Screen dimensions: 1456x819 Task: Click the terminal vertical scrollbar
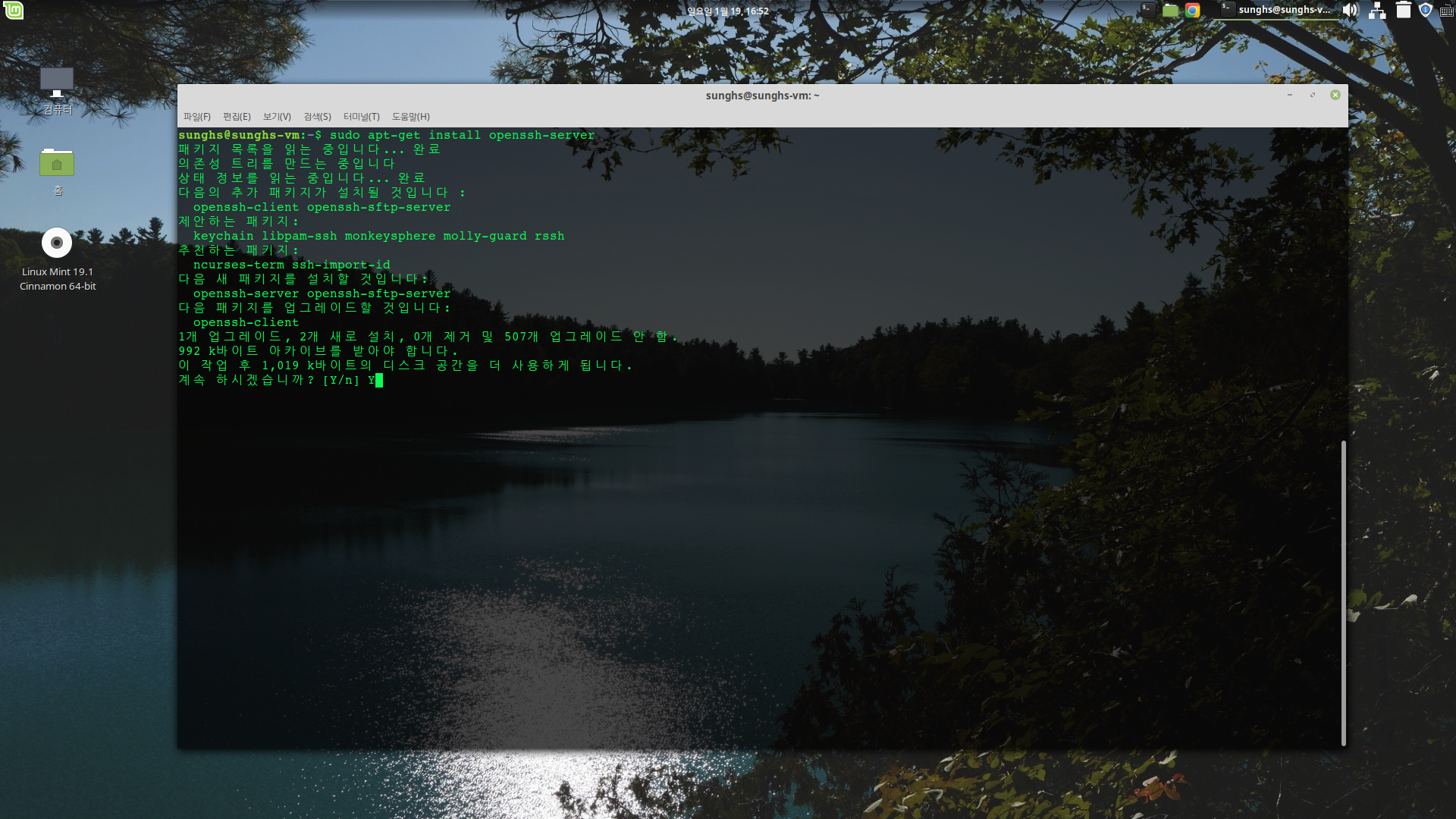click(1343, 591)
